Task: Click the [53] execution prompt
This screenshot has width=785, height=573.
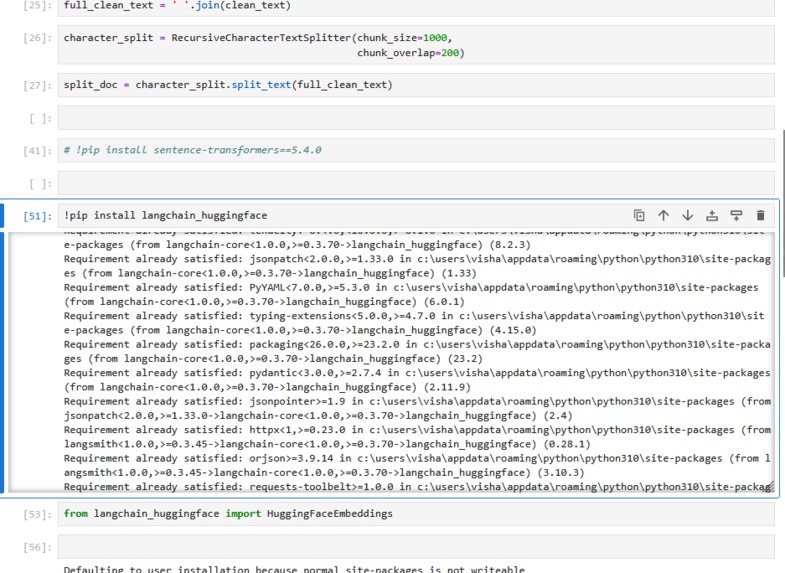Action: pyautogui.click(x=38, y=514)
